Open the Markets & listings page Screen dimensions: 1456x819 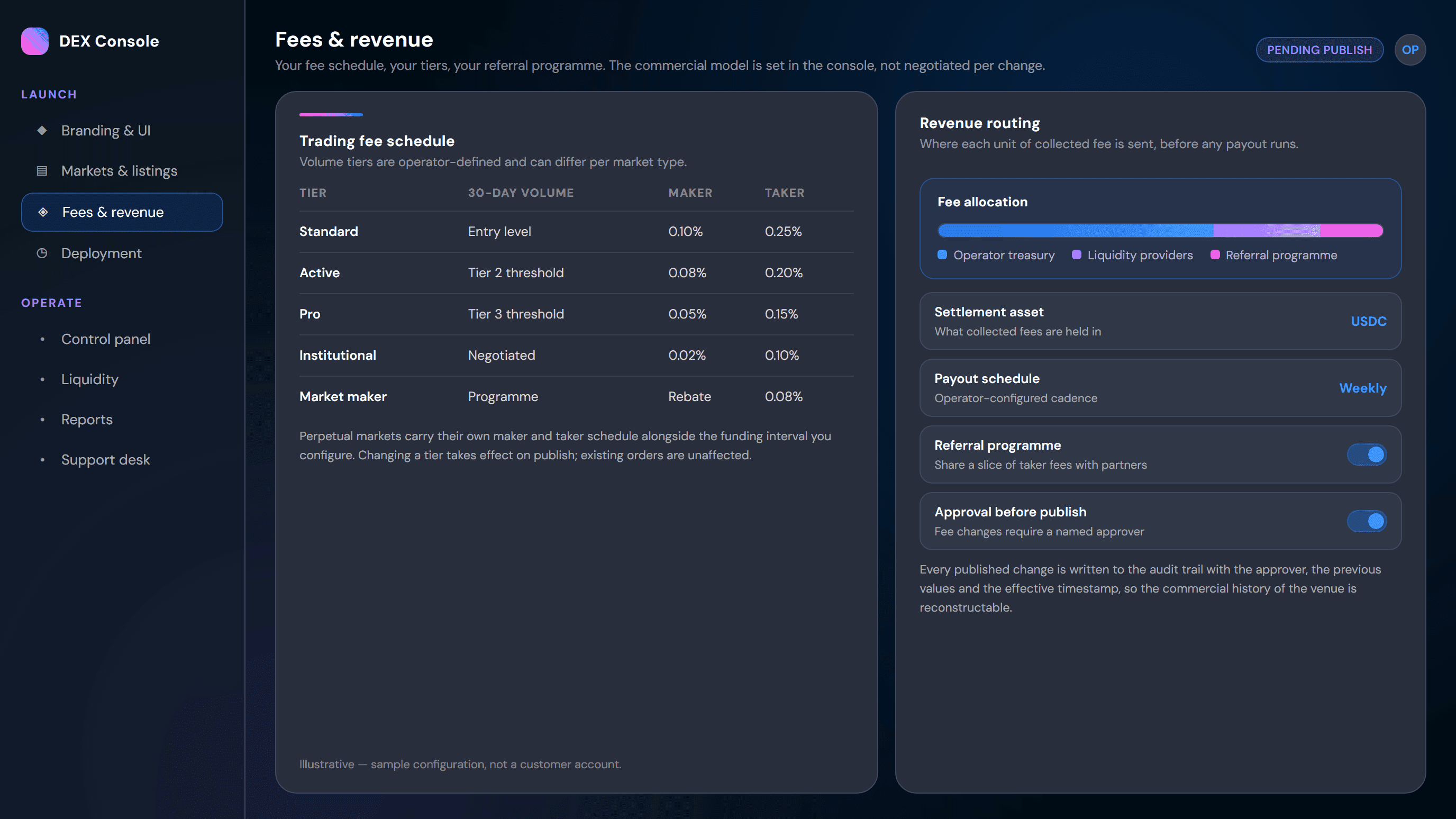122,171
